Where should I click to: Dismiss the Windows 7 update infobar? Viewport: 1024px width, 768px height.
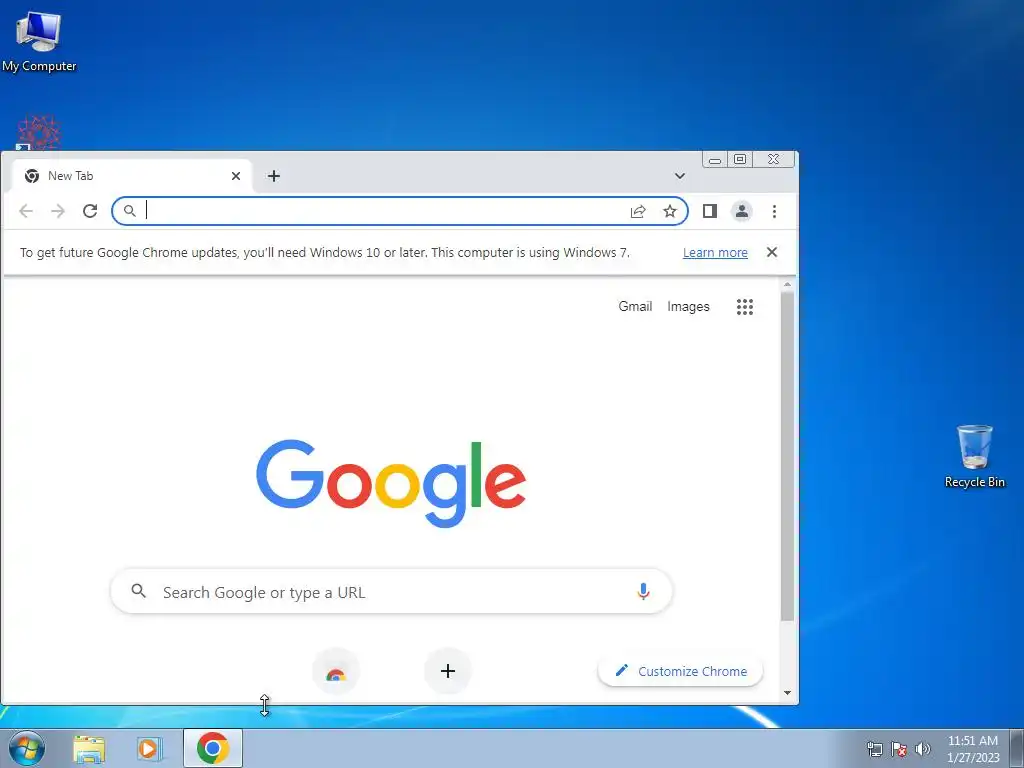[772, 252]
